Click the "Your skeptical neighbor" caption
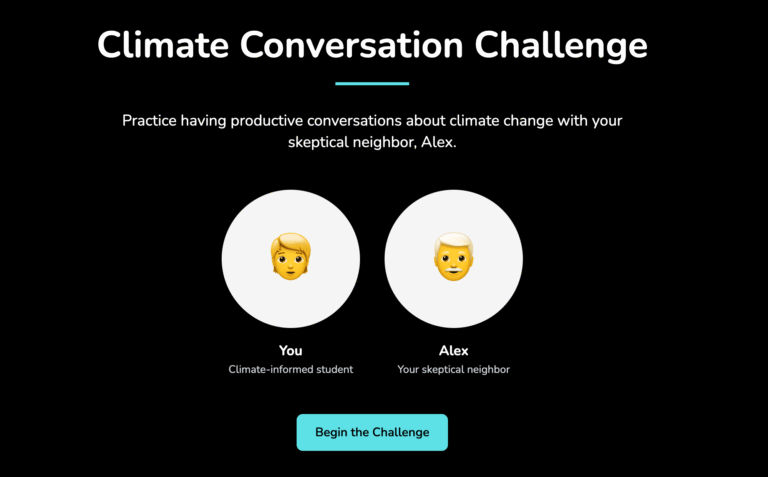The height and width of the screenshot is (477, 768). pyautogui.click(x=453, y=370)
